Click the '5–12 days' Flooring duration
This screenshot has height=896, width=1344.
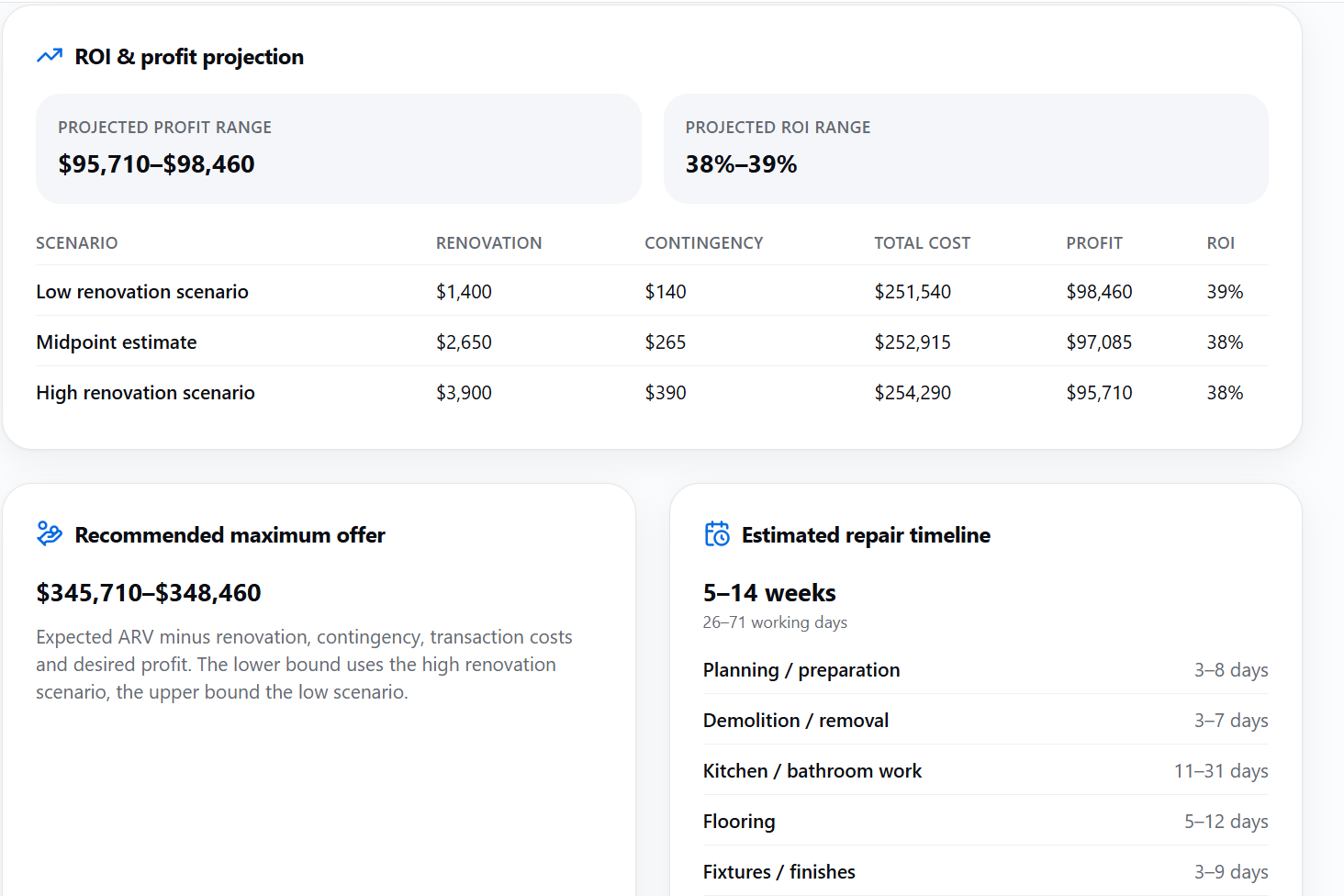[x=1226, y=822]
